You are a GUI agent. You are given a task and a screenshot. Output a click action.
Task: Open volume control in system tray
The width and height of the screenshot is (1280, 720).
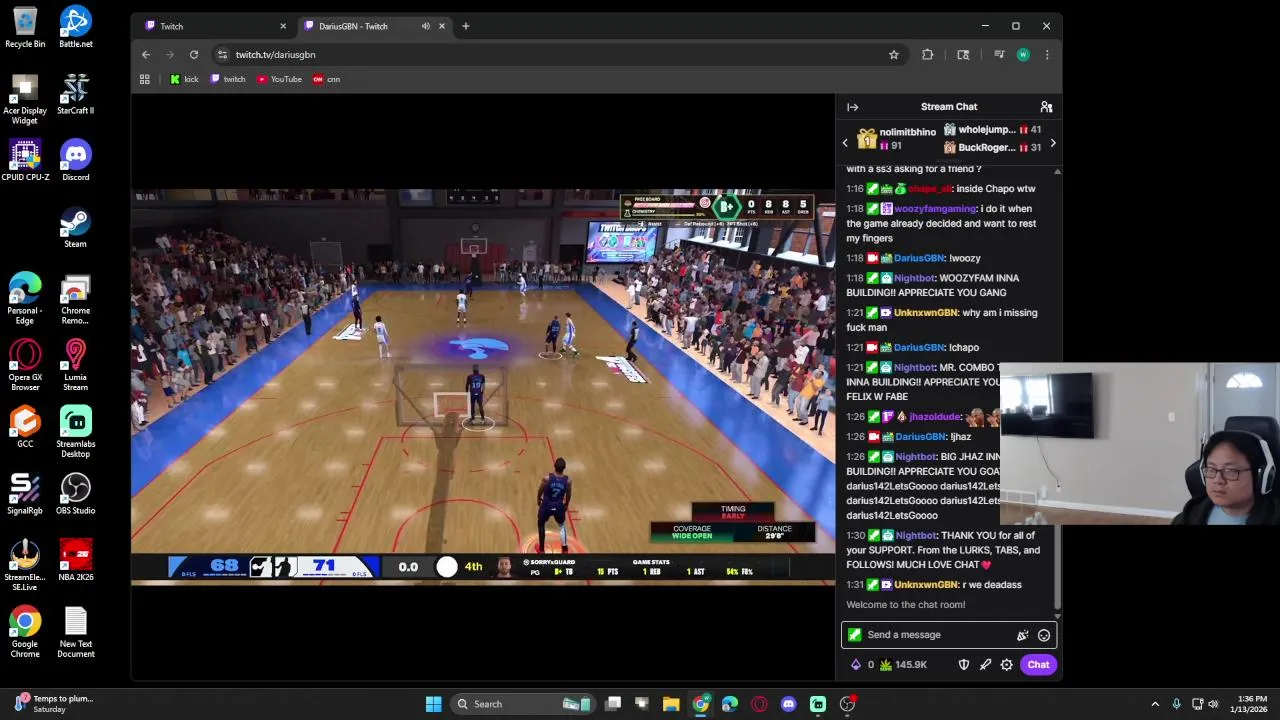pos(1213,704)
